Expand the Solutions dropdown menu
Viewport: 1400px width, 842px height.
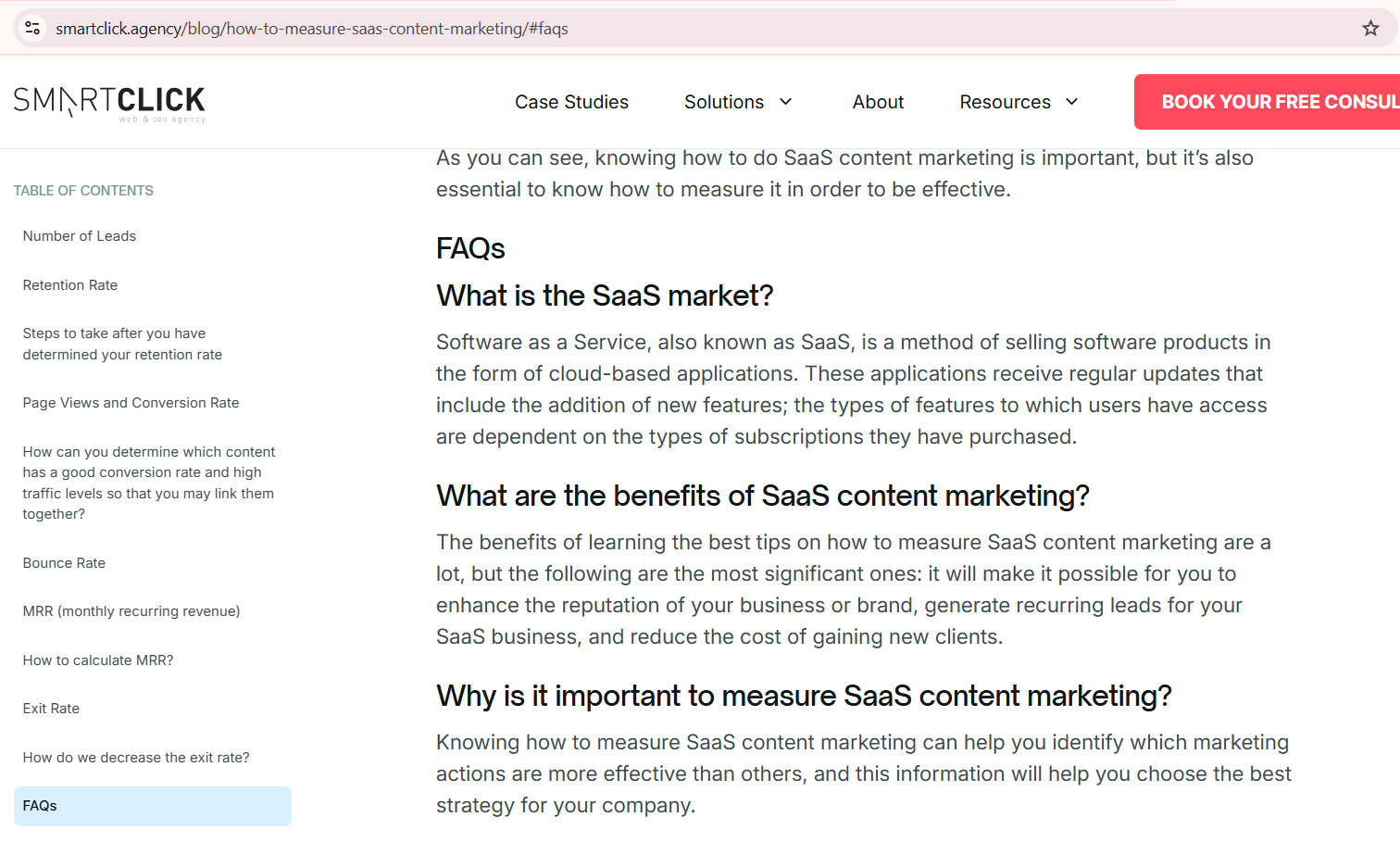pos(724,102)
